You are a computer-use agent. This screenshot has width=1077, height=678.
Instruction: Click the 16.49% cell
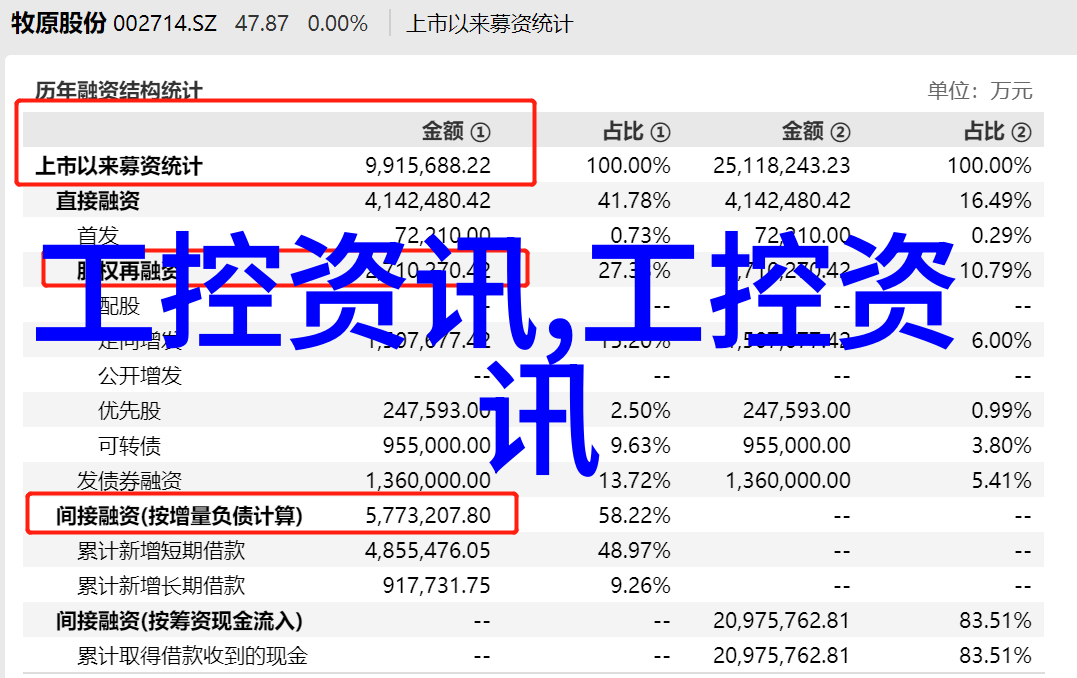pyautogui.click(x=995, y=201)
